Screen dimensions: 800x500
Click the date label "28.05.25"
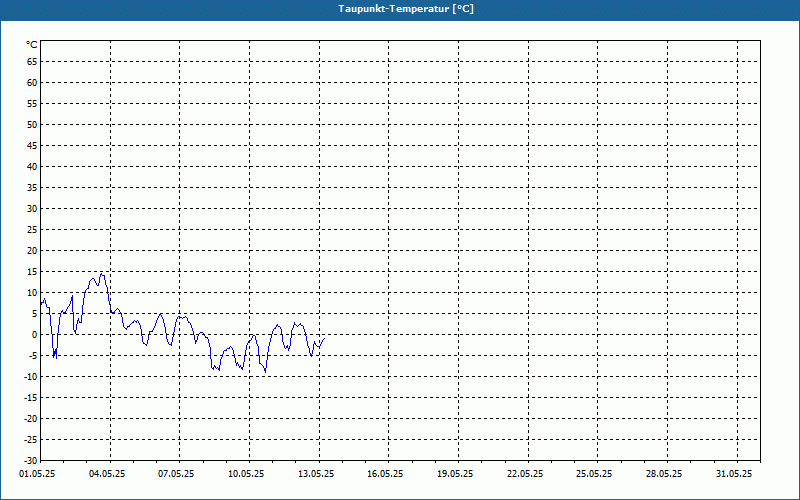[x=664, y=474]
